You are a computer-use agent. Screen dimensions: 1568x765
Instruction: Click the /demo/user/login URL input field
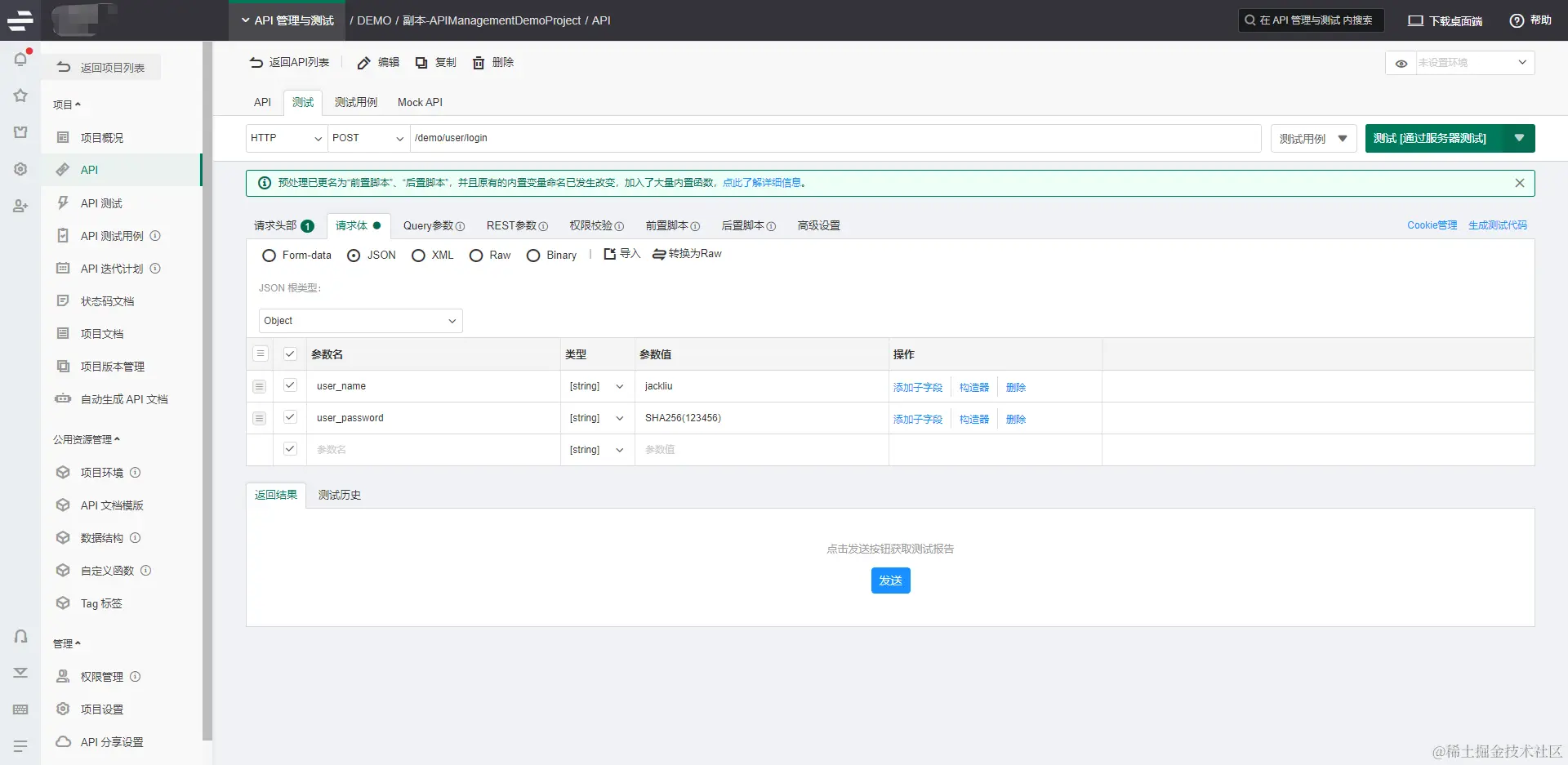click(835, 138)
